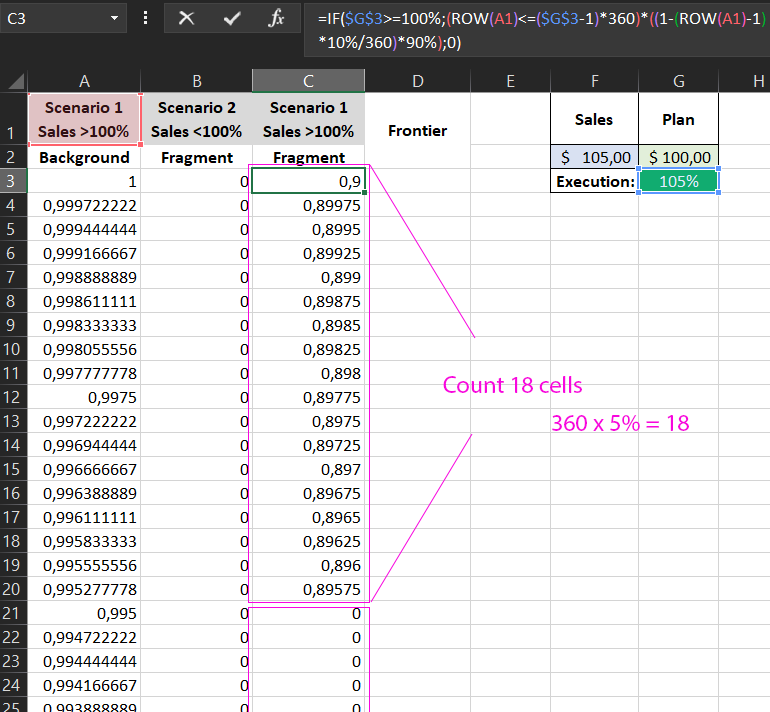The height and width of the screenshot is (712, 770).
Task: Open the Insert Function fx dialog
Action: coord(277,18)
